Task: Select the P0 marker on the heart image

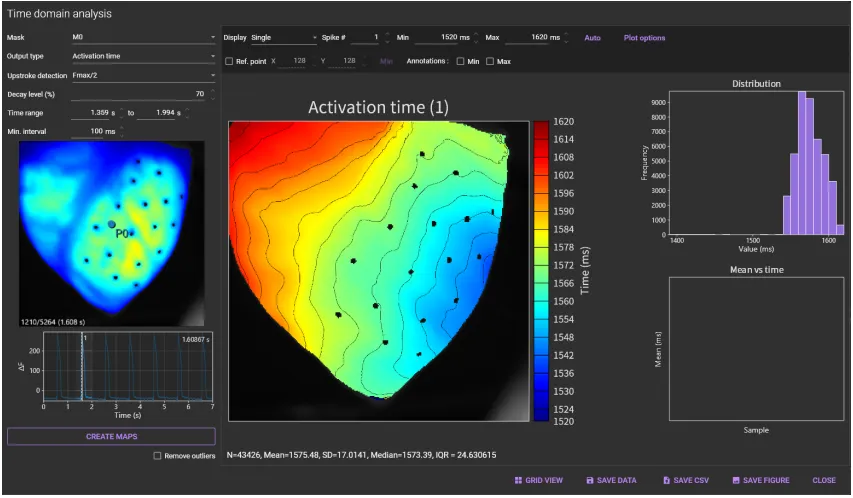Action: [x=112, y=226]
